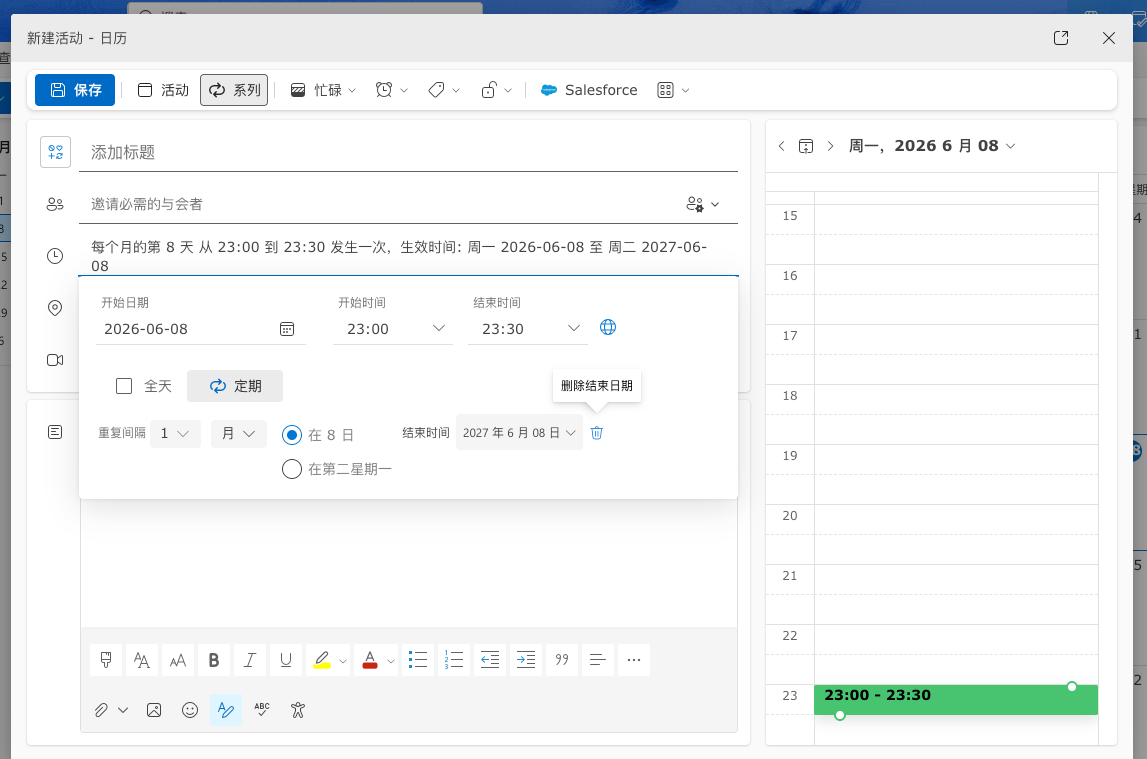
Task: Select the 活动 event type button
Action: coord(163,90)
